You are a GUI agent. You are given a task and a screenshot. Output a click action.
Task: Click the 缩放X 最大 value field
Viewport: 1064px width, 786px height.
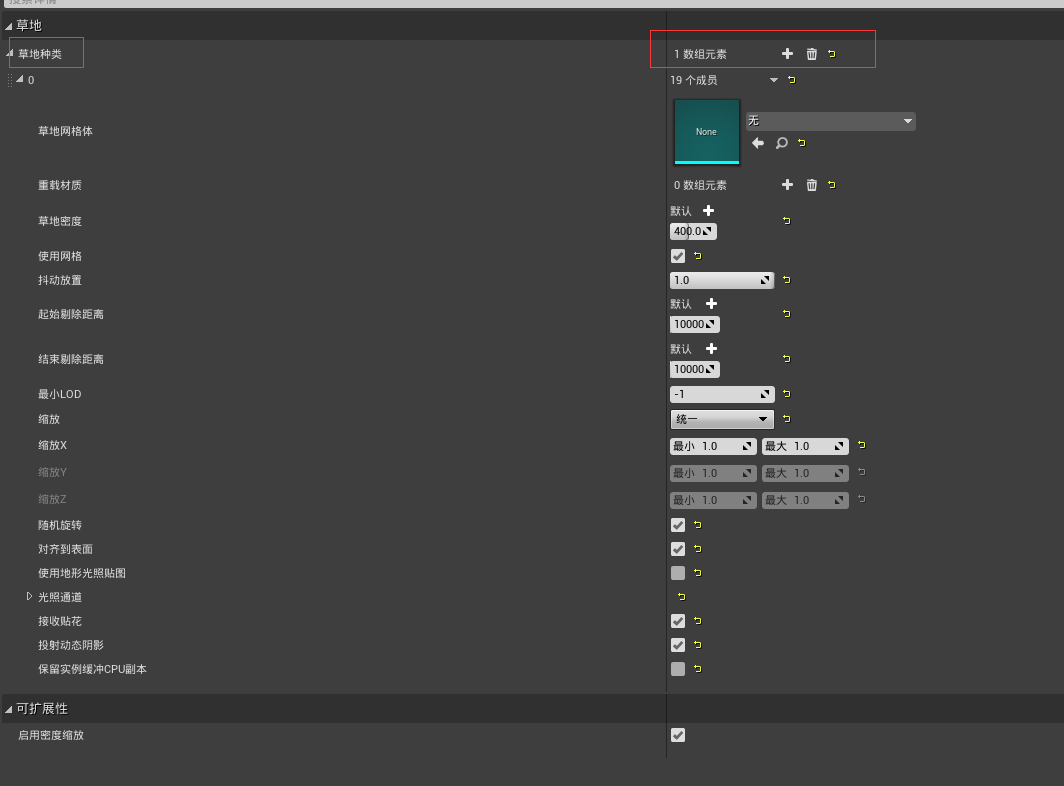point(805,446)
